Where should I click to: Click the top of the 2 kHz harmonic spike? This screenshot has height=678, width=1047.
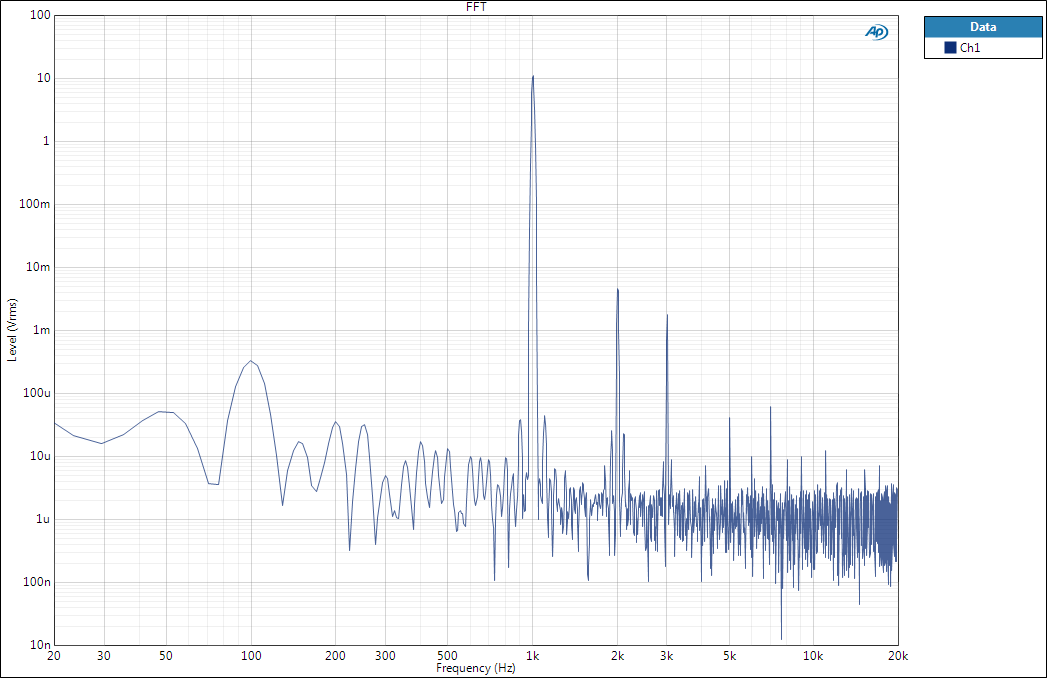click(x=617, y=289)
